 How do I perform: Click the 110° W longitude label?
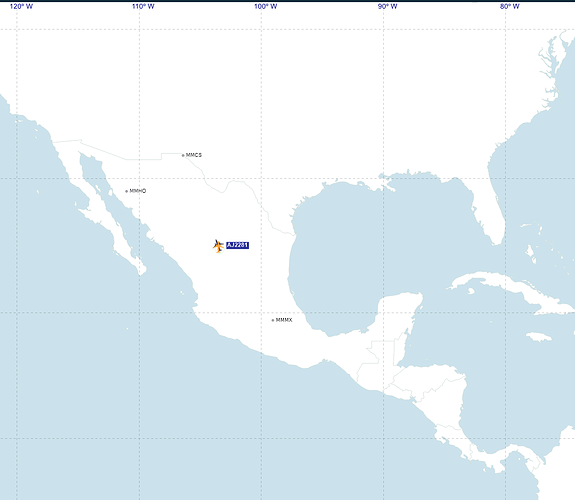[143, 6]
